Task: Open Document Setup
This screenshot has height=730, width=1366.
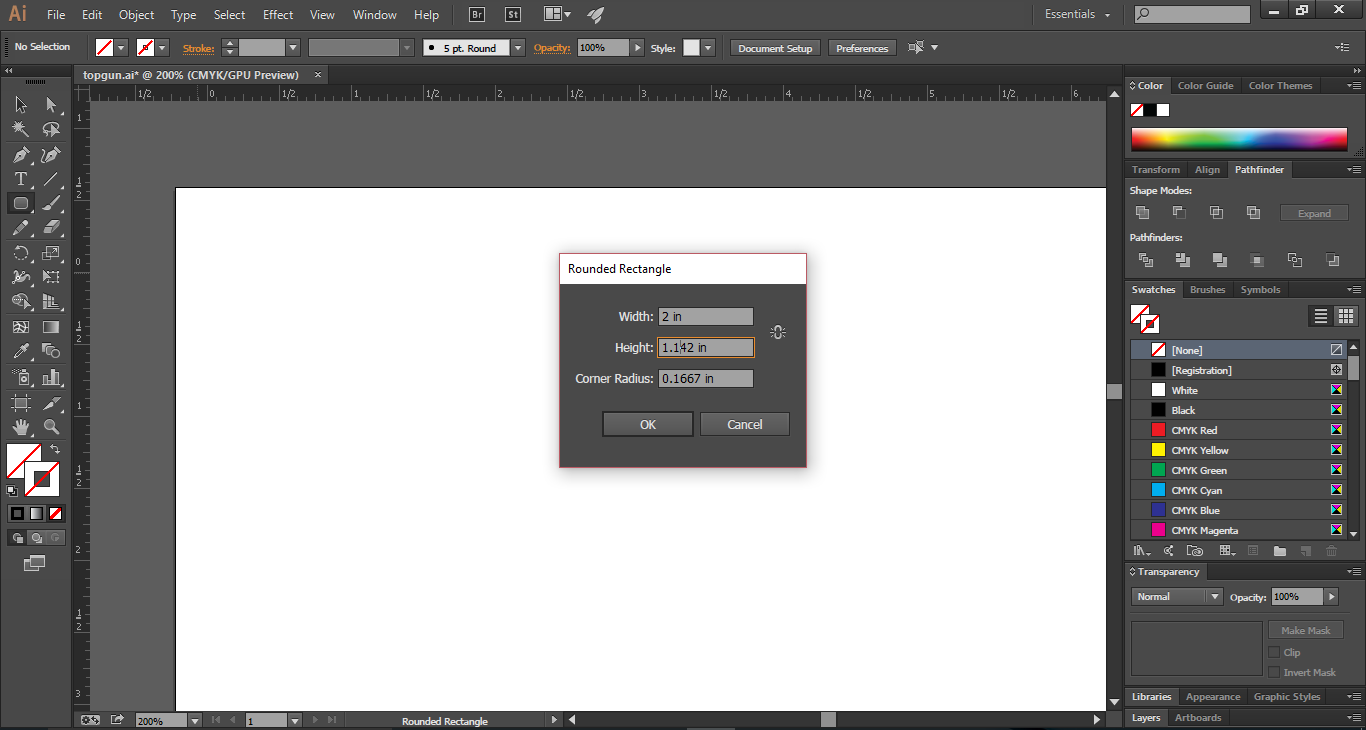Action: [775, 48]
